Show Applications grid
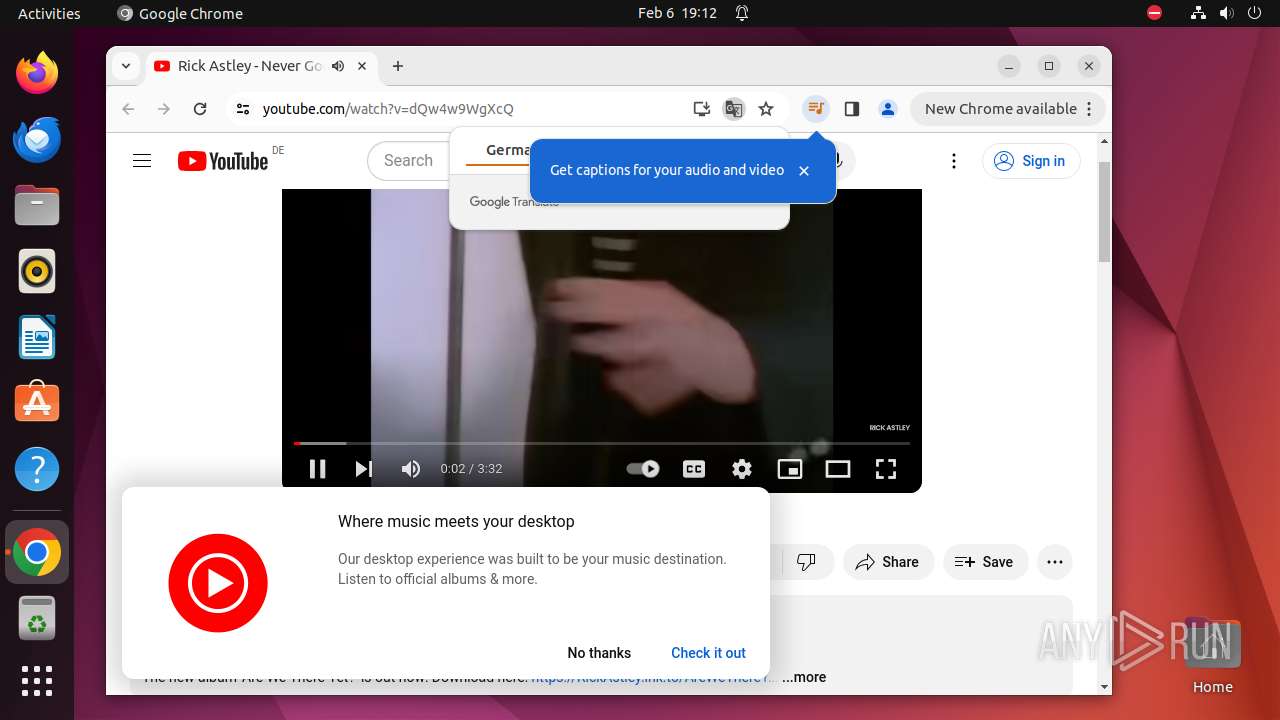The width and height of the screenshot is (1280, 720). 37,681
